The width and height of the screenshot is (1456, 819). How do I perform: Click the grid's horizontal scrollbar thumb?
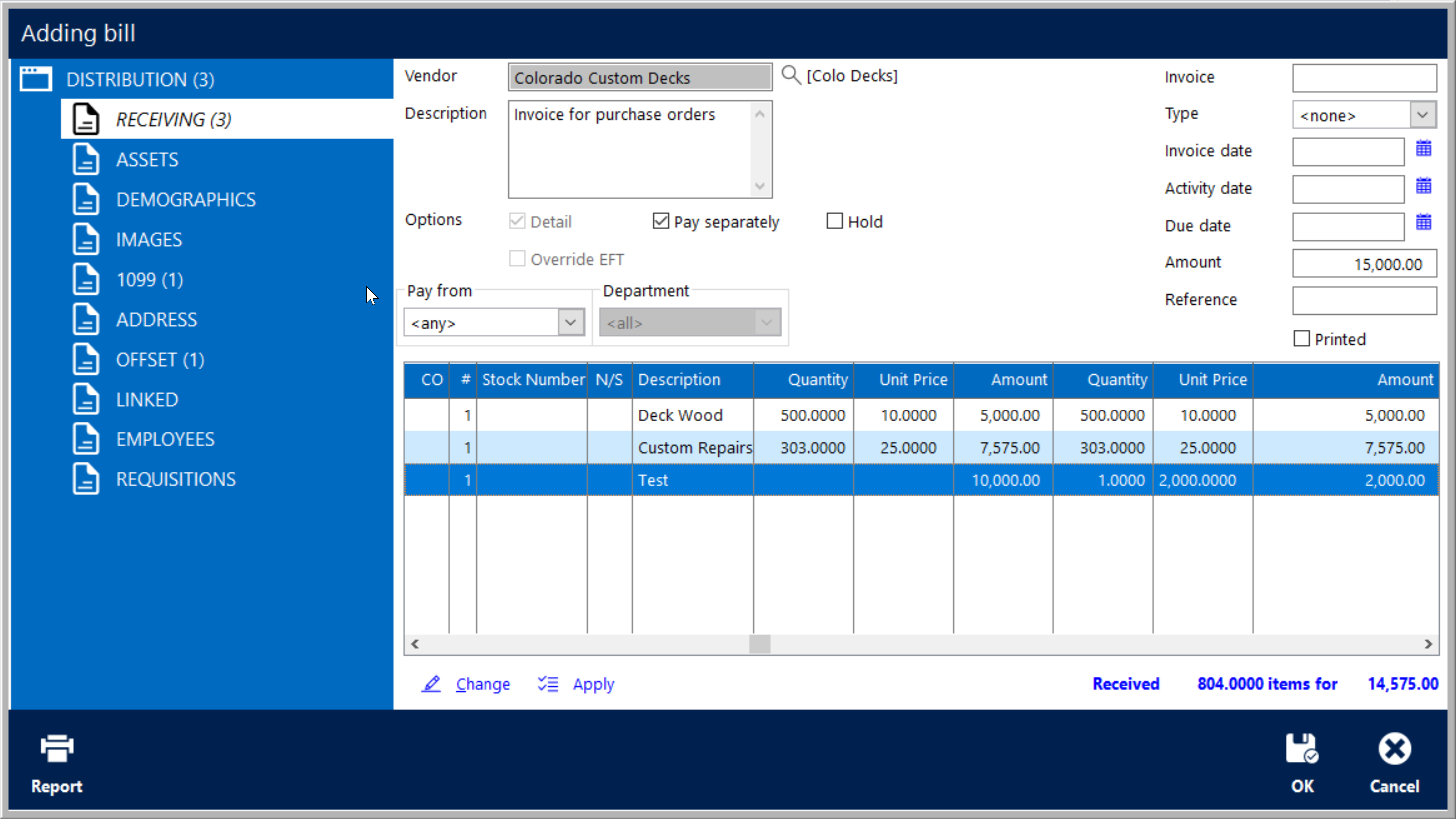(759, 644)
